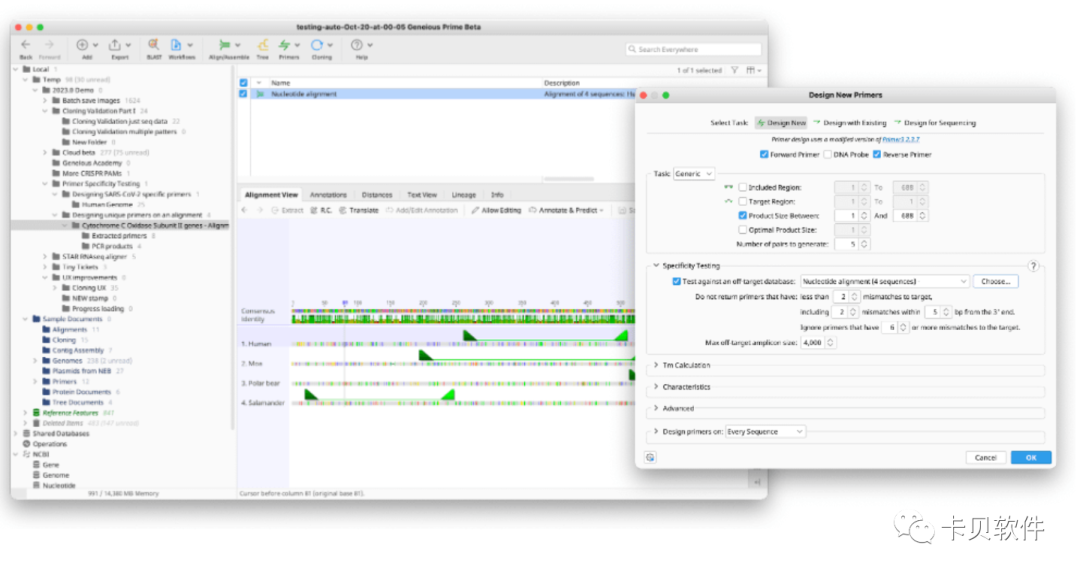The width and height of the screenshot is (1080, 575).
Task: Select the Design New task button
Action: click(781, 123)
